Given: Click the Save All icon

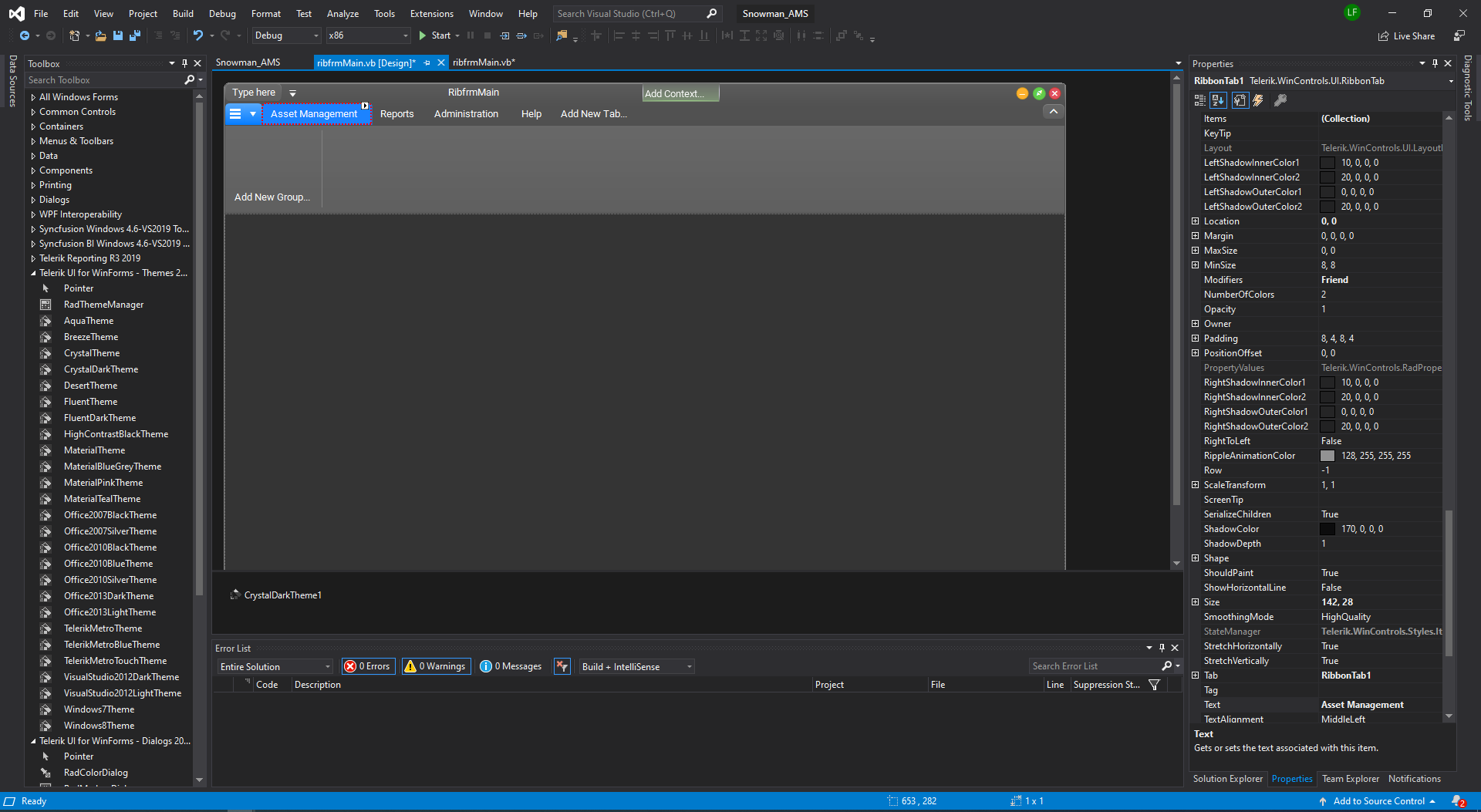Looking at the screenshot, I should pyautogui.click(x=135, y=35).
